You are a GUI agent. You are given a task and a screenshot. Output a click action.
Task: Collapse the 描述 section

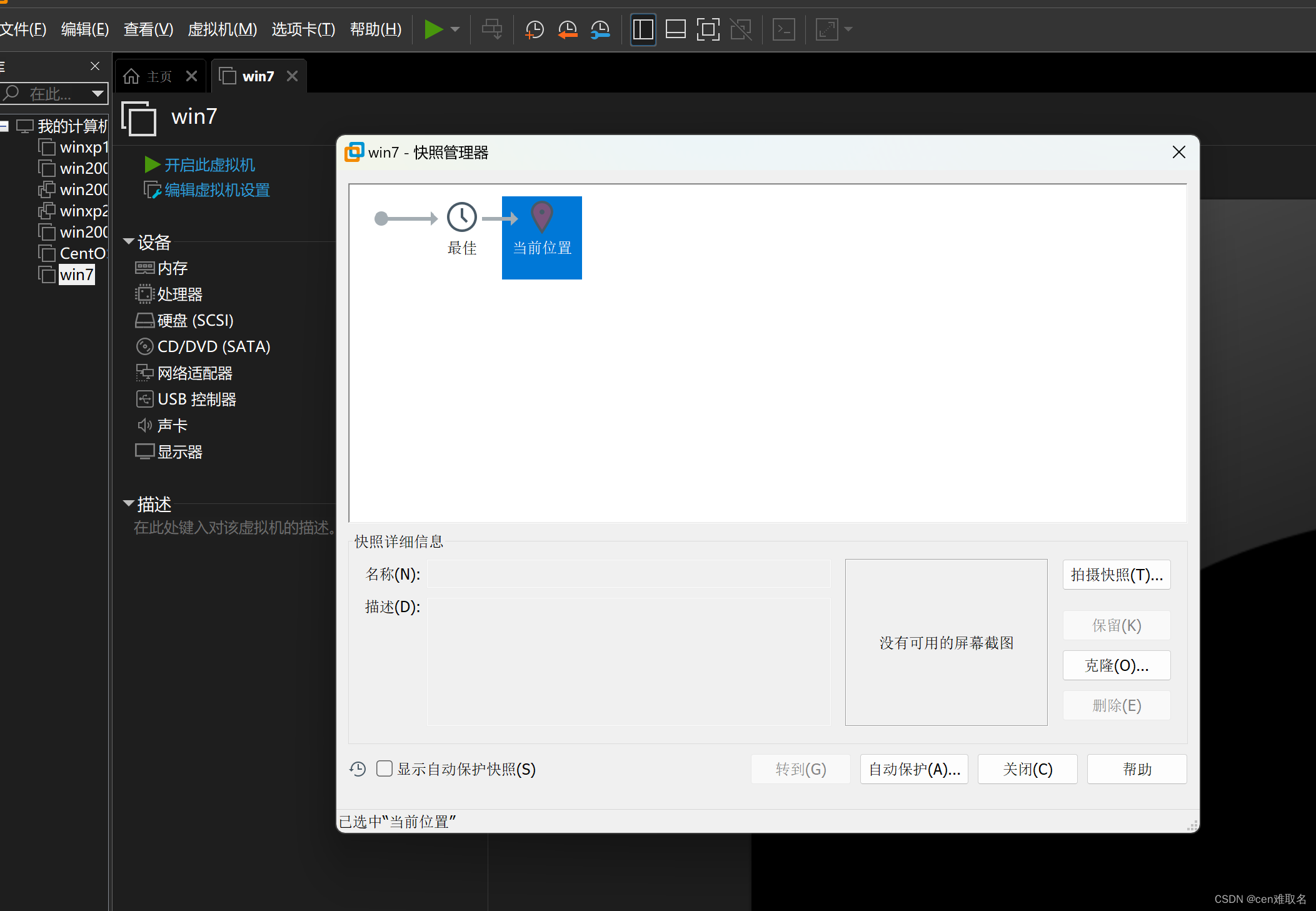click(129, 503)
